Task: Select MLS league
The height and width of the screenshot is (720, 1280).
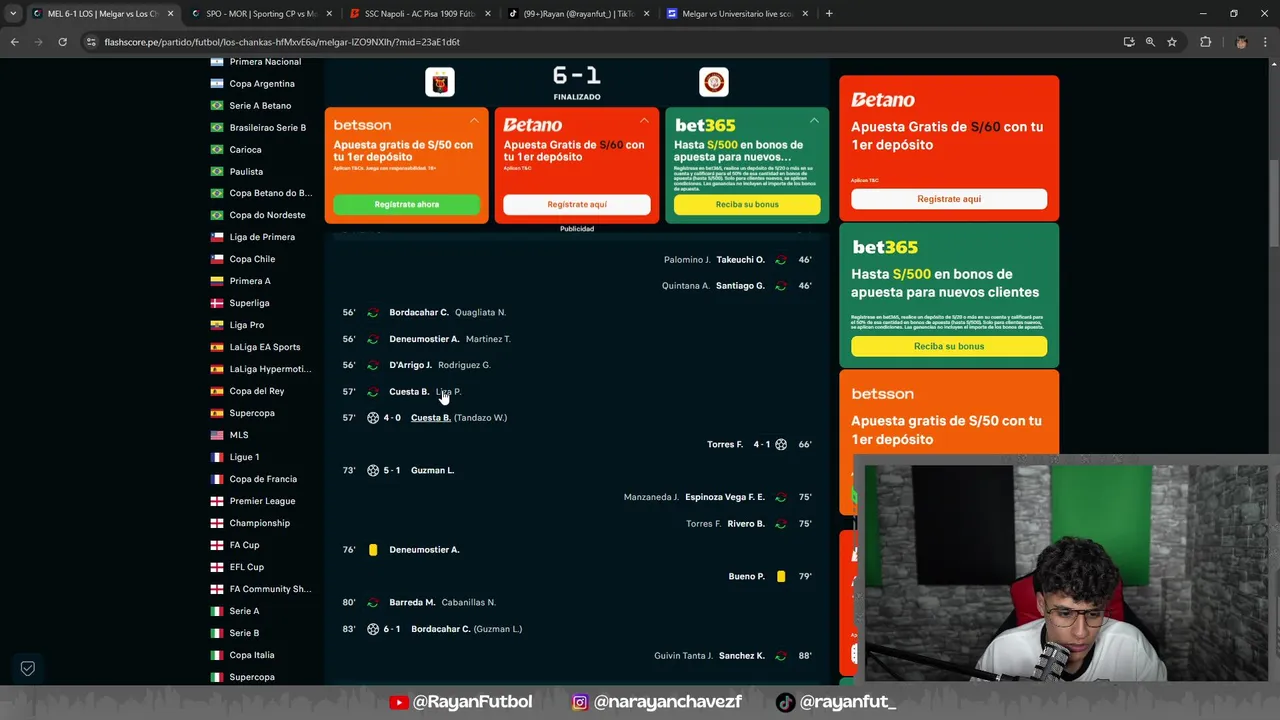Action: point(239,435)
